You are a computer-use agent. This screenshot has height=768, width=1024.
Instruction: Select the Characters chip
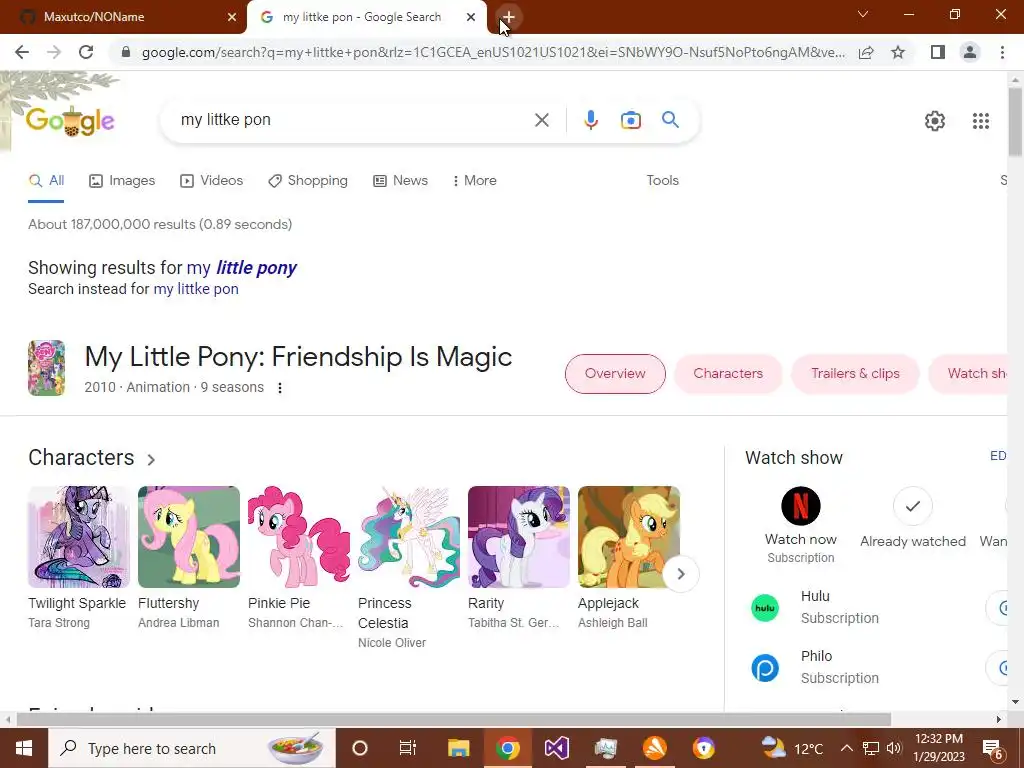[728, 374]
